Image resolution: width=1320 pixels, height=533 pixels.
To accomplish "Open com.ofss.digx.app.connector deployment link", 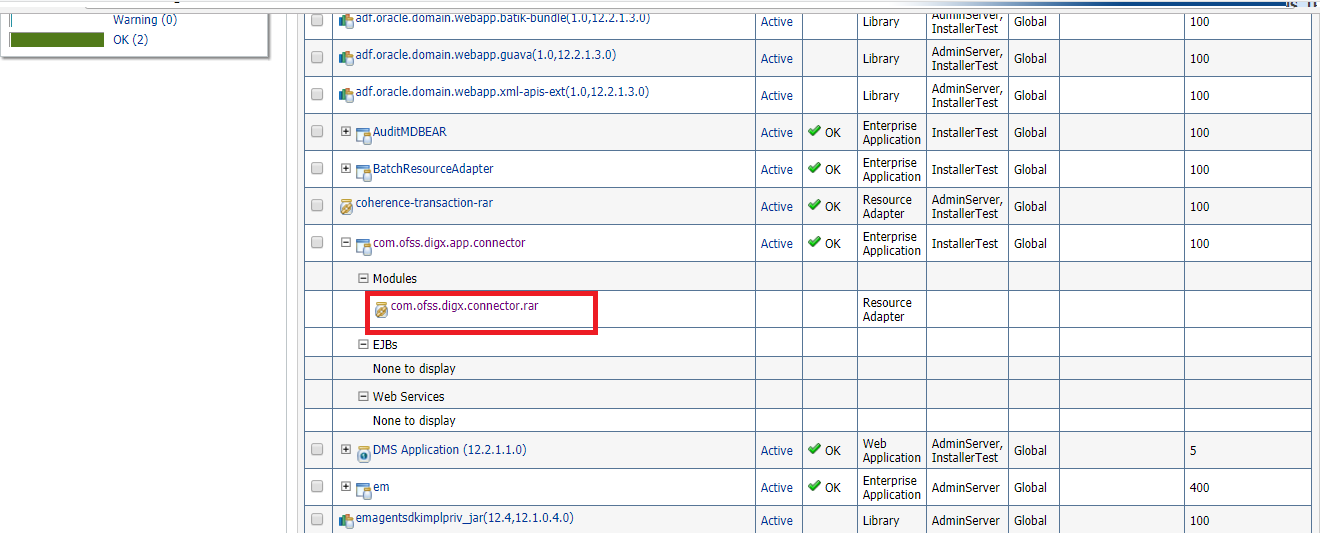I will coord(449,243).
